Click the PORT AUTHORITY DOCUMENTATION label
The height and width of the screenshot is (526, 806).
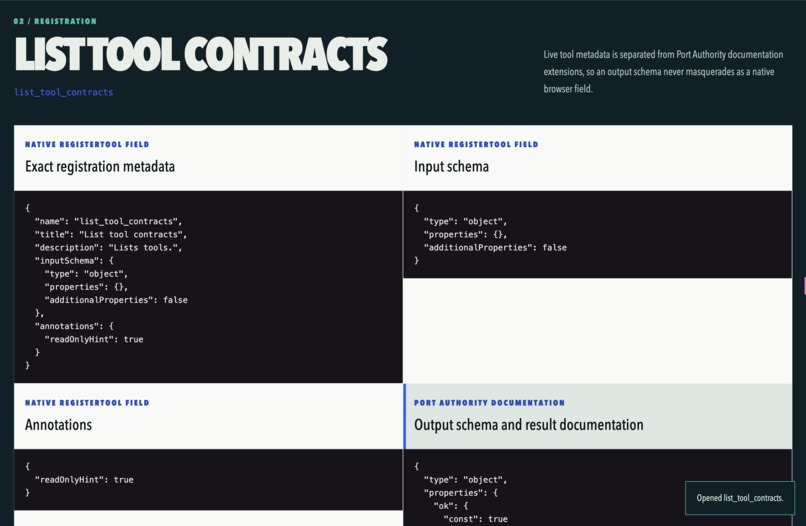click(489, 403)
